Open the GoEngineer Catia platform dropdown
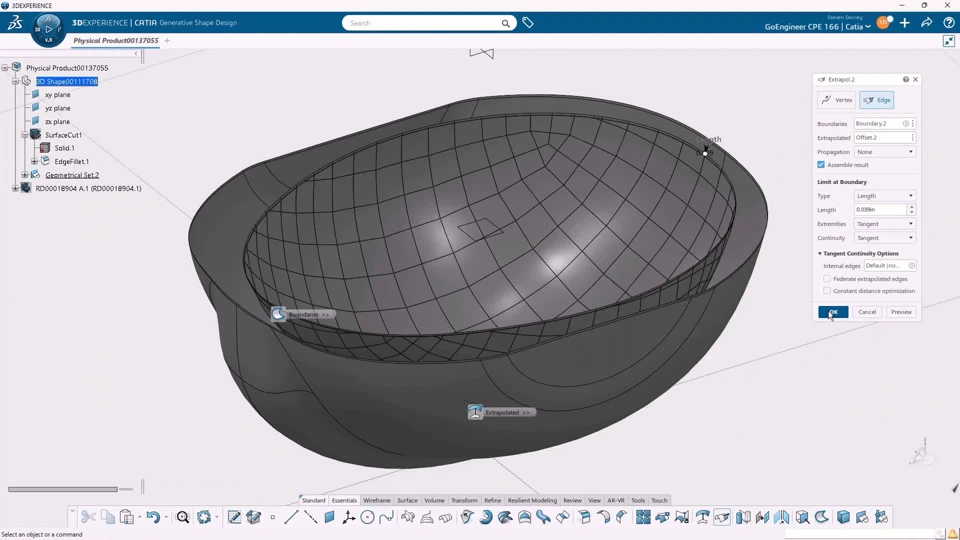The width and height of the screenshot is (960, 540). tap(817, 27)
